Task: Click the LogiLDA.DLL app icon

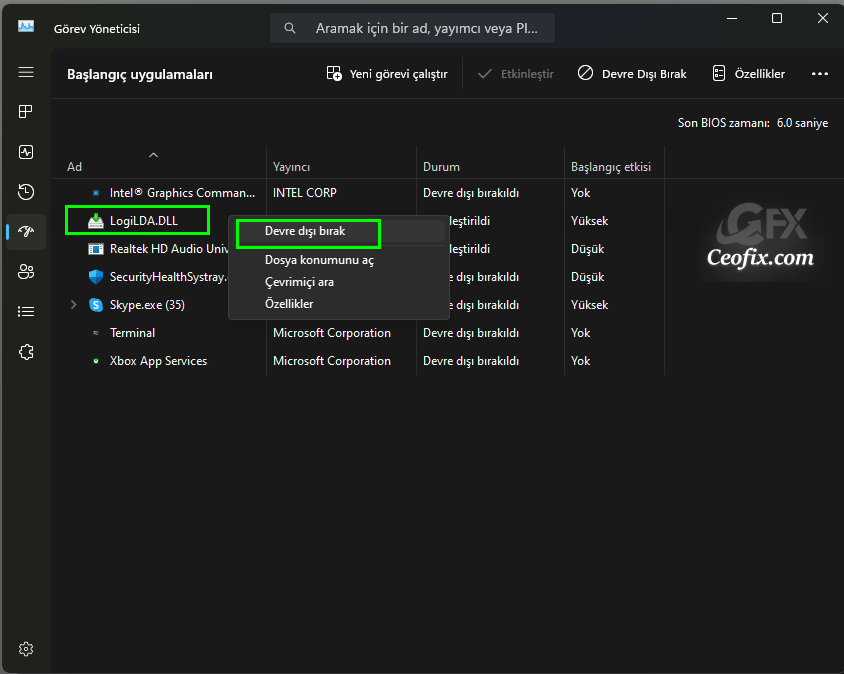Action: 96,221
